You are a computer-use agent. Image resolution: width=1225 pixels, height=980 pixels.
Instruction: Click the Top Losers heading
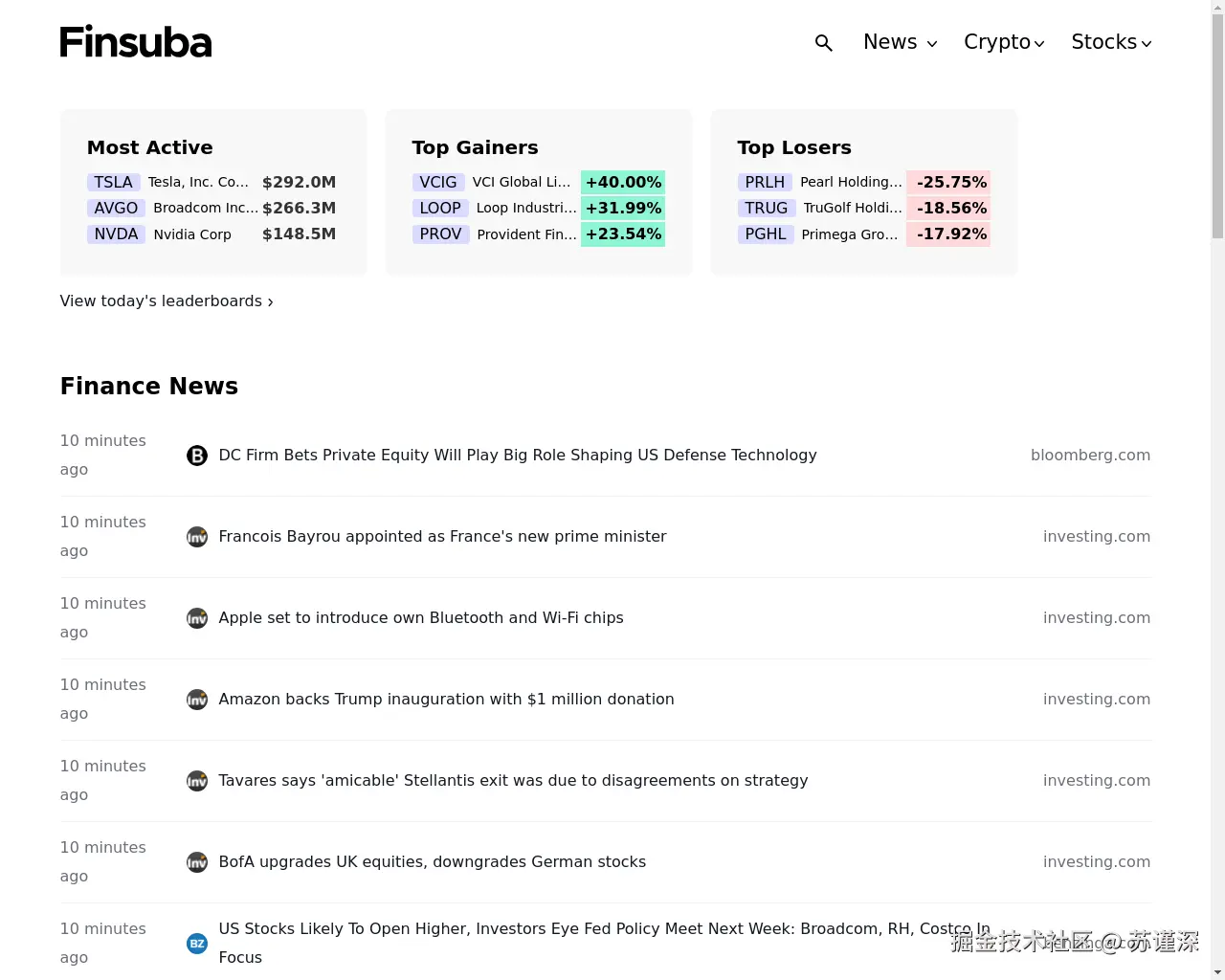point(794,147)
